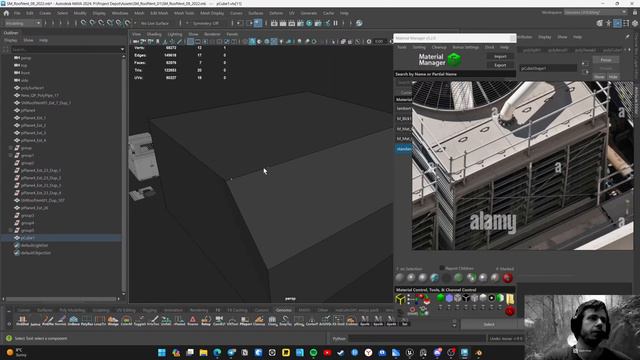Click the red round button in material swatch row

pos(507,278)
